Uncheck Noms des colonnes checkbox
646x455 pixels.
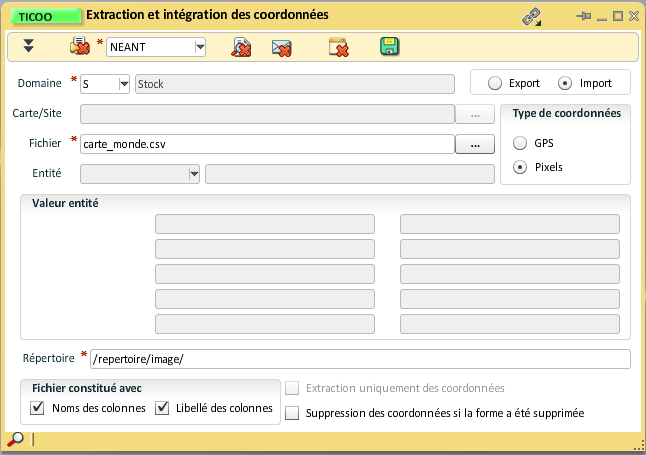[38, 408]
